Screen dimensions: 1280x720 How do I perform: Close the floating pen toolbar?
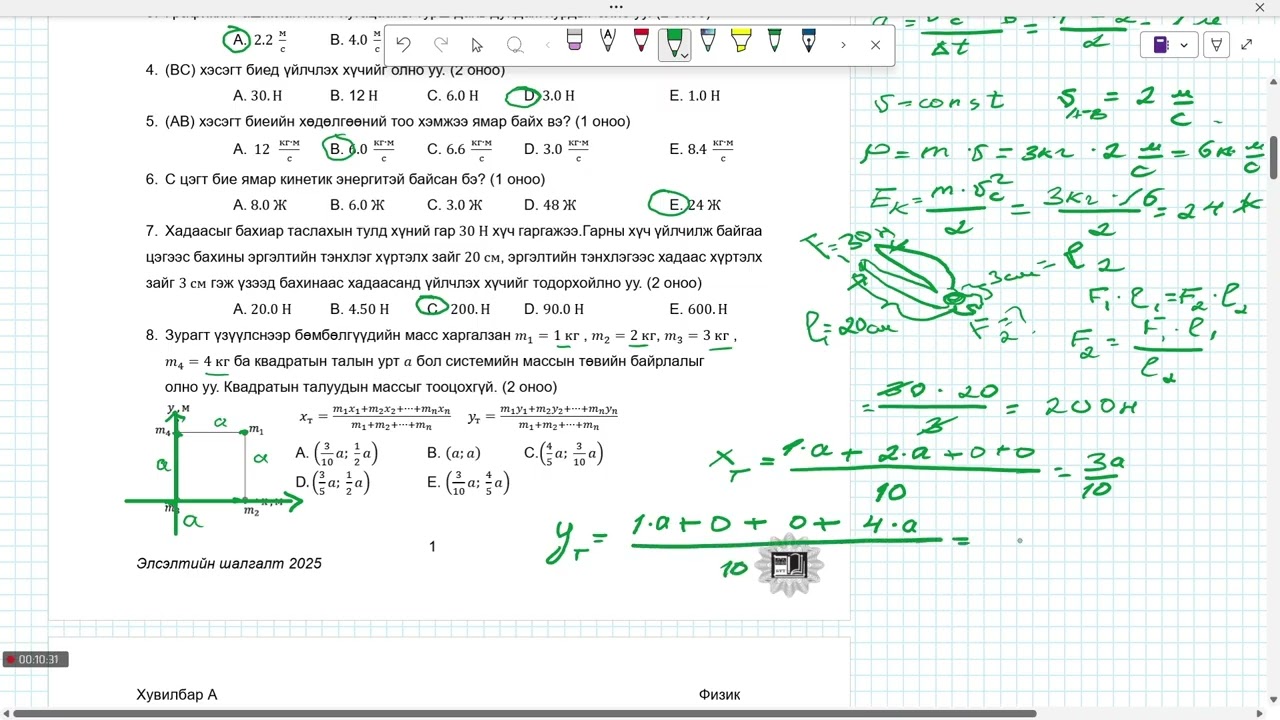[x=875, y=44]
